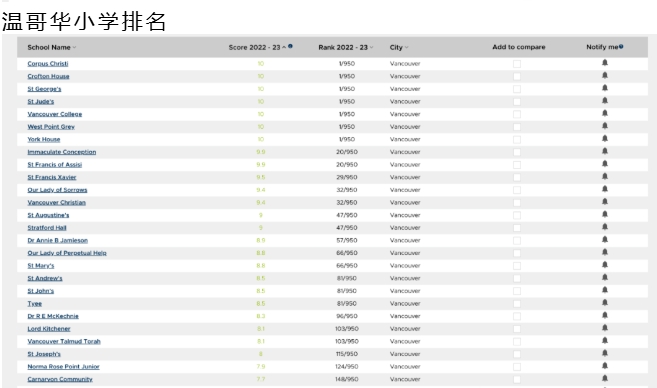Click the info icon next to Notify me
This screenshot has height=388, width=657.
pos(621,47)
